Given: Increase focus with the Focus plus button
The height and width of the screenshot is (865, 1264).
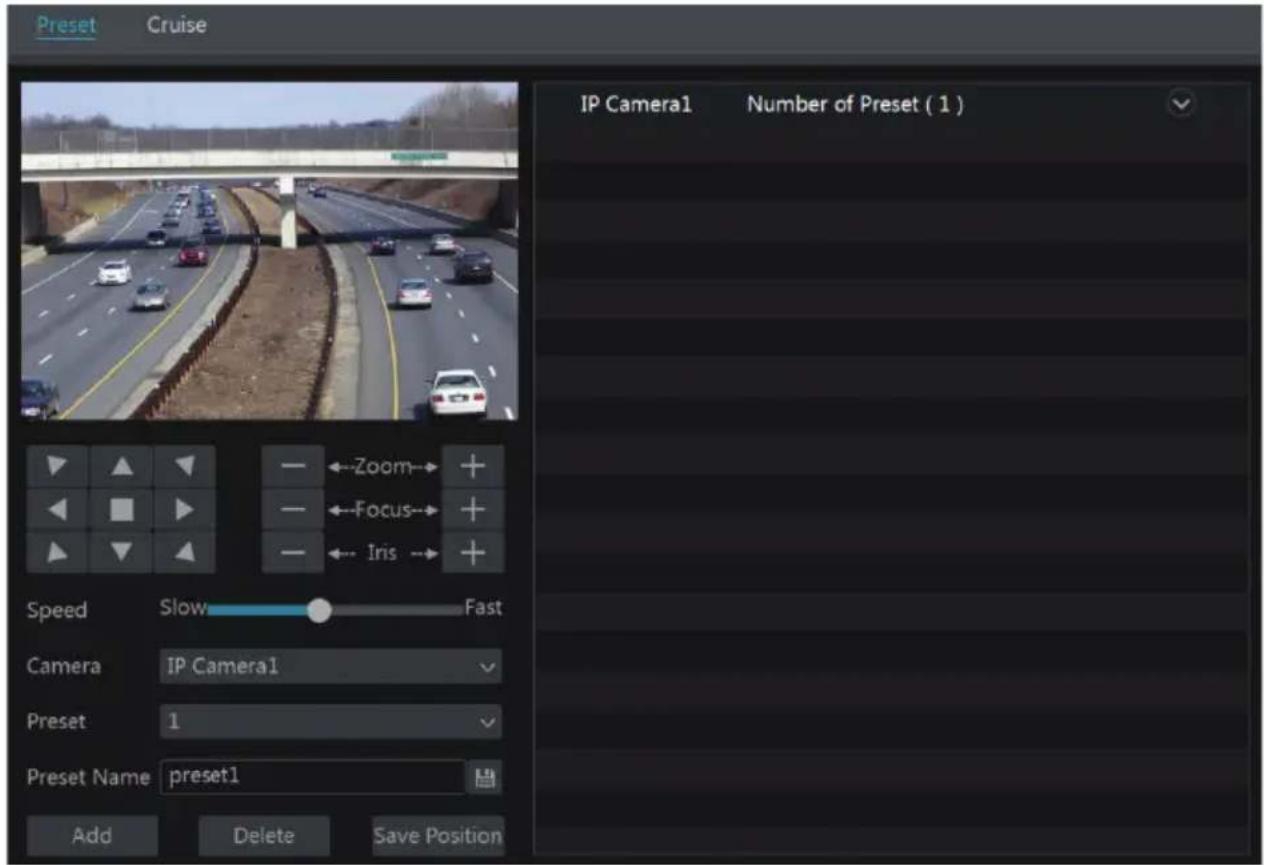Looking at the screenshot, I should [472, 509].
